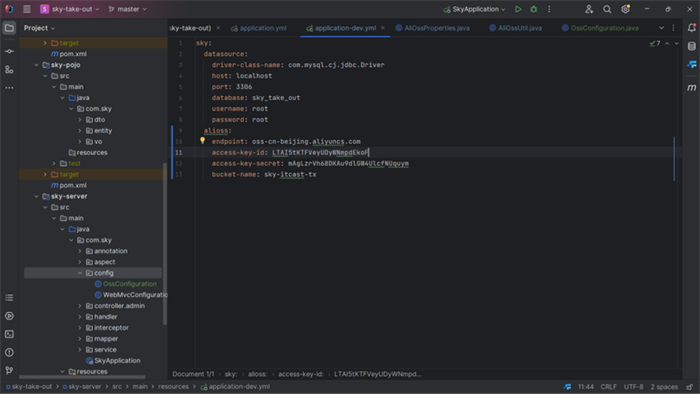Collapse the sky-server module

pyautogui.click(x=37, y=196)
